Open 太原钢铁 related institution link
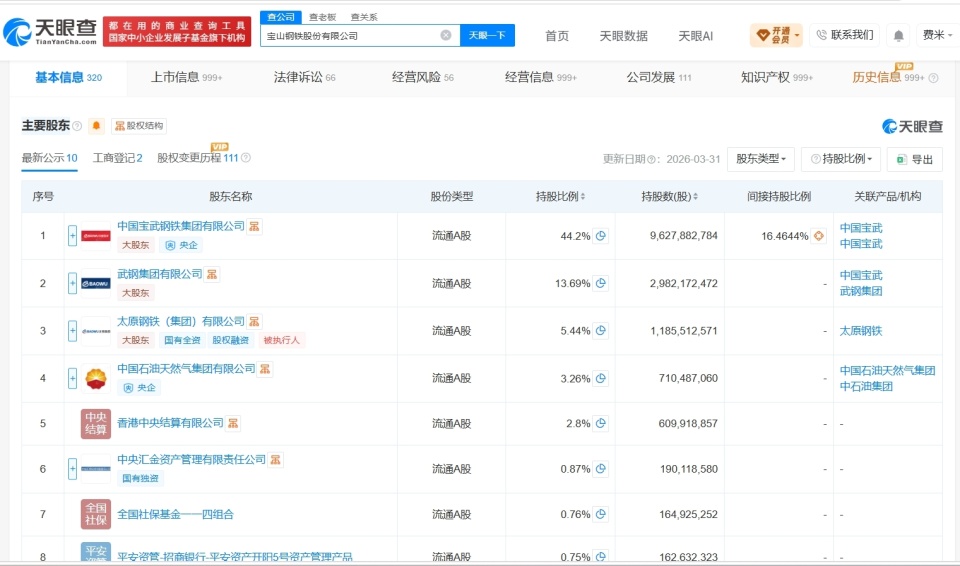 point(861,331)
